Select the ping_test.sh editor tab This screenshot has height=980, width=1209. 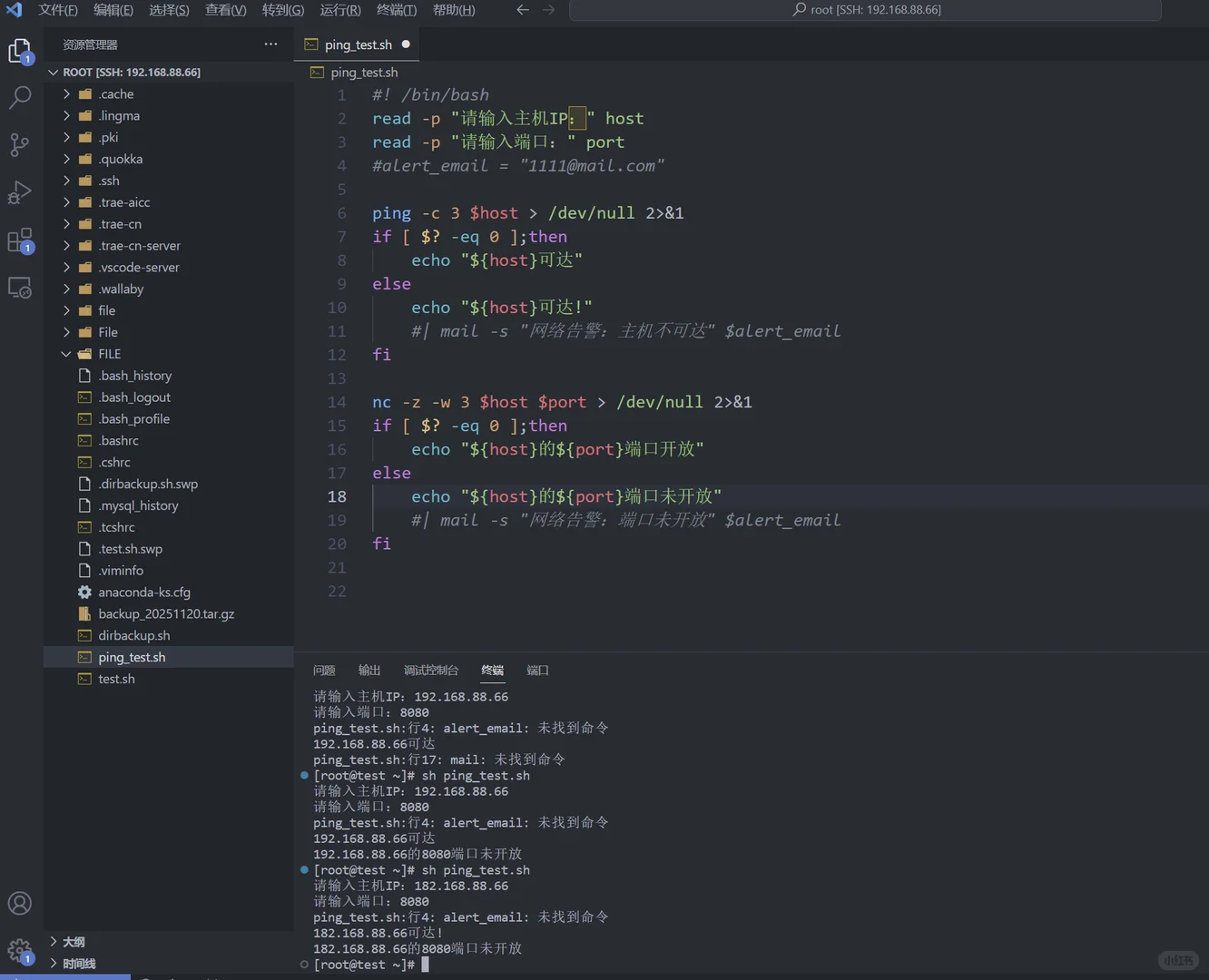pos(356,44)
